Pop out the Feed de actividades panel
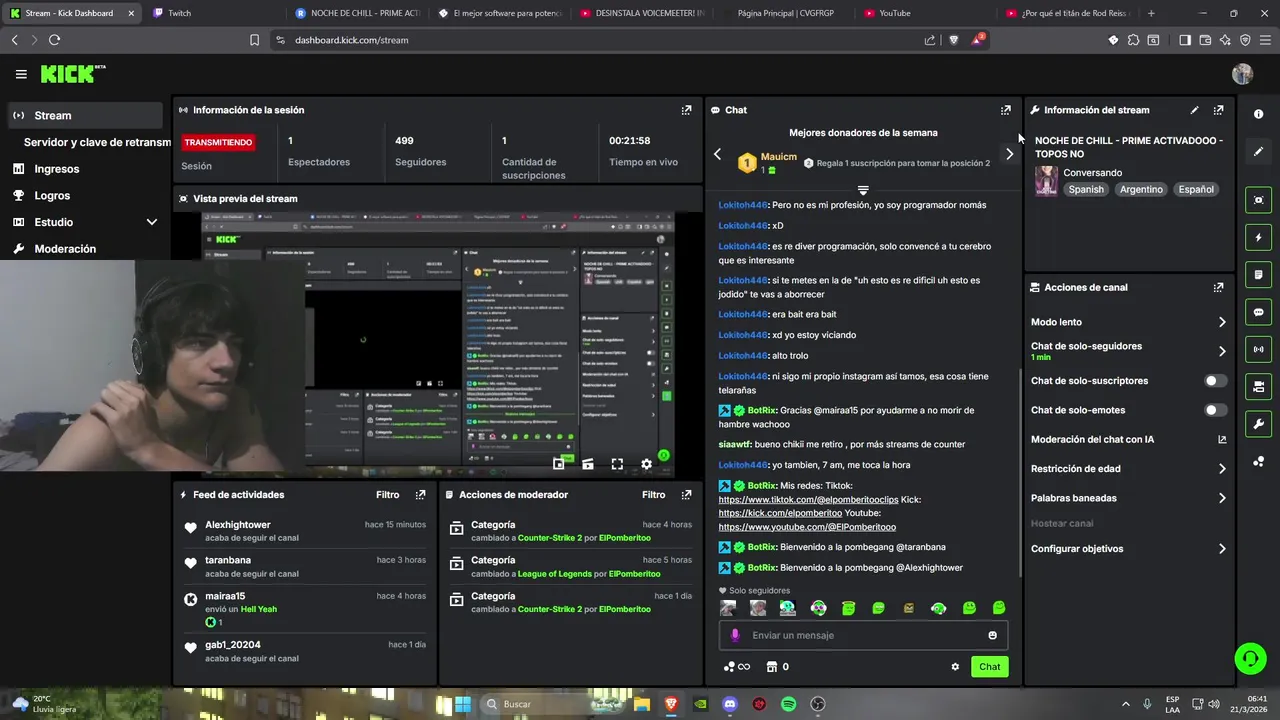The image size is (1280, 720). [x=420, y=495]
